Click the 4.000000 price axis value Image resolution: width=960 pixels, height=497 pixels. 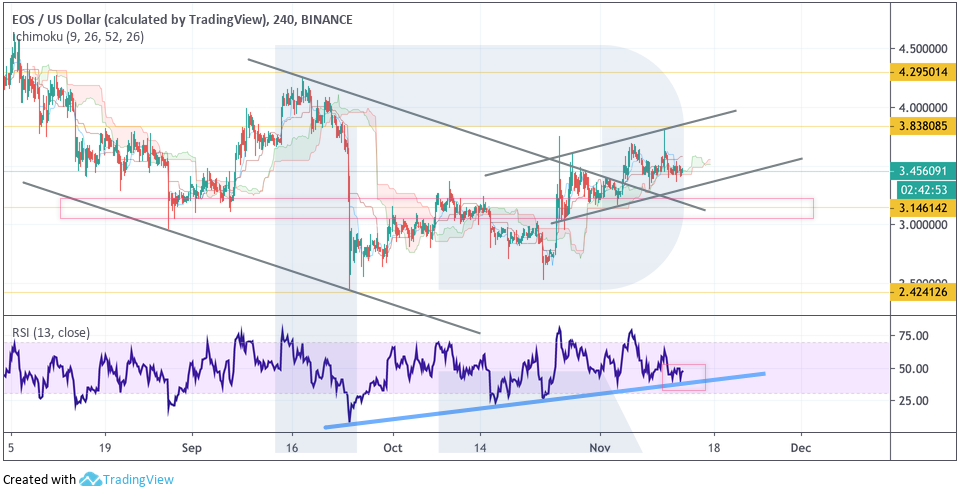[923, 108]
